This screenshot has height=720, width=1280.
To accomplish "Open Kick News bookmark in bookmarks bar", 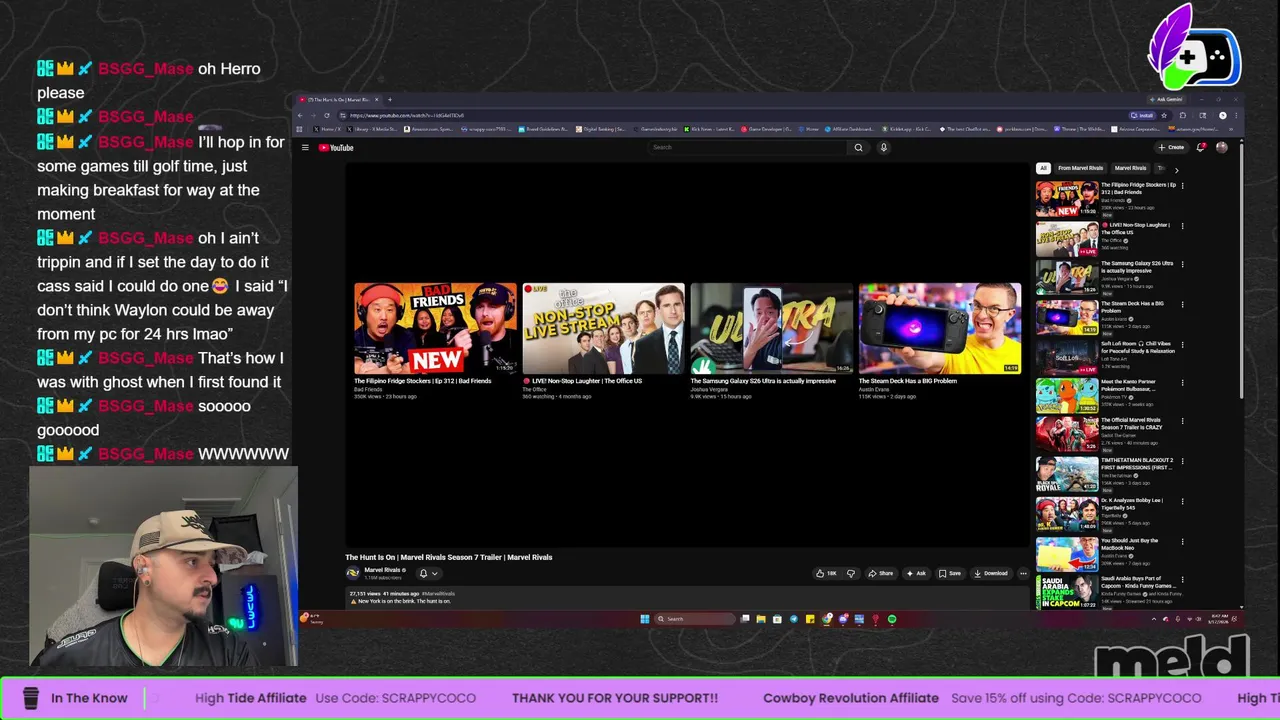I will click(x=708, y=129).
